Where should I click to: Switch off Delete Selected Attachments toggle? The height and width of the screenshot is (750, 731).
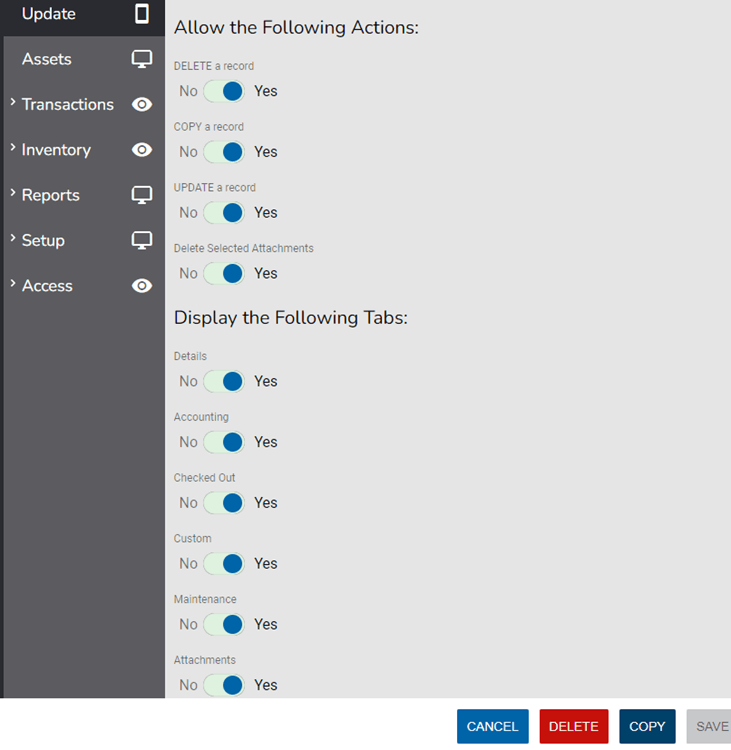pos(224,273)
